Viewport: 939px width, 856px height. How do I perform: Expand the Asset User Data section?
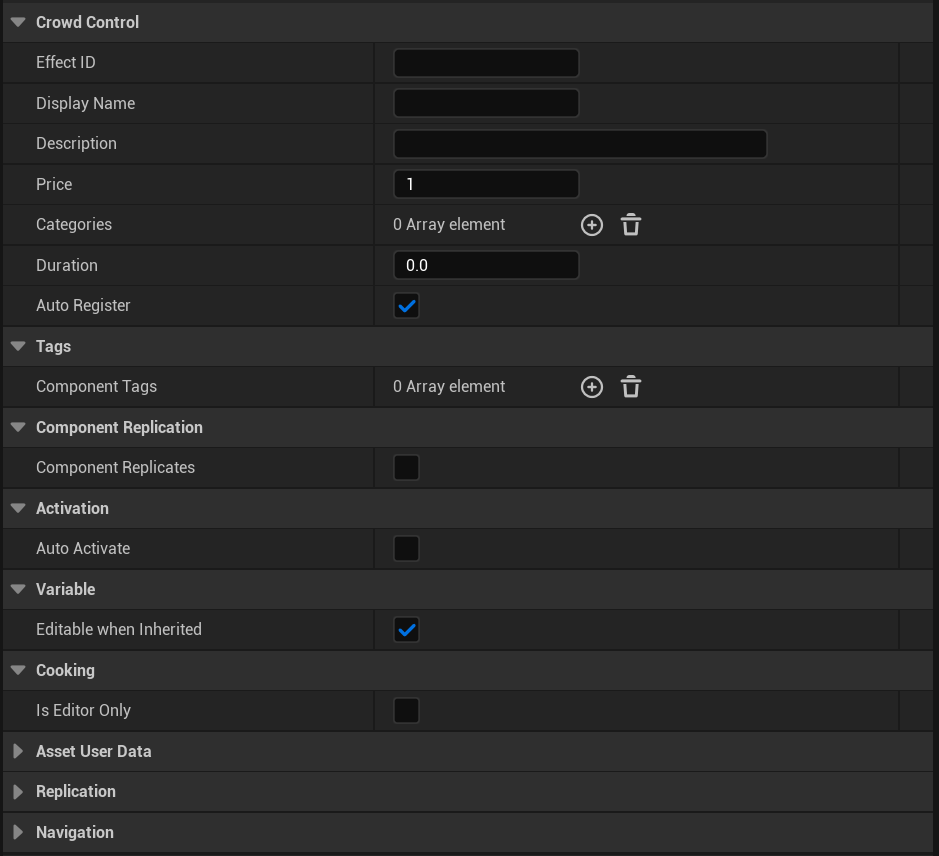[18, 751]
